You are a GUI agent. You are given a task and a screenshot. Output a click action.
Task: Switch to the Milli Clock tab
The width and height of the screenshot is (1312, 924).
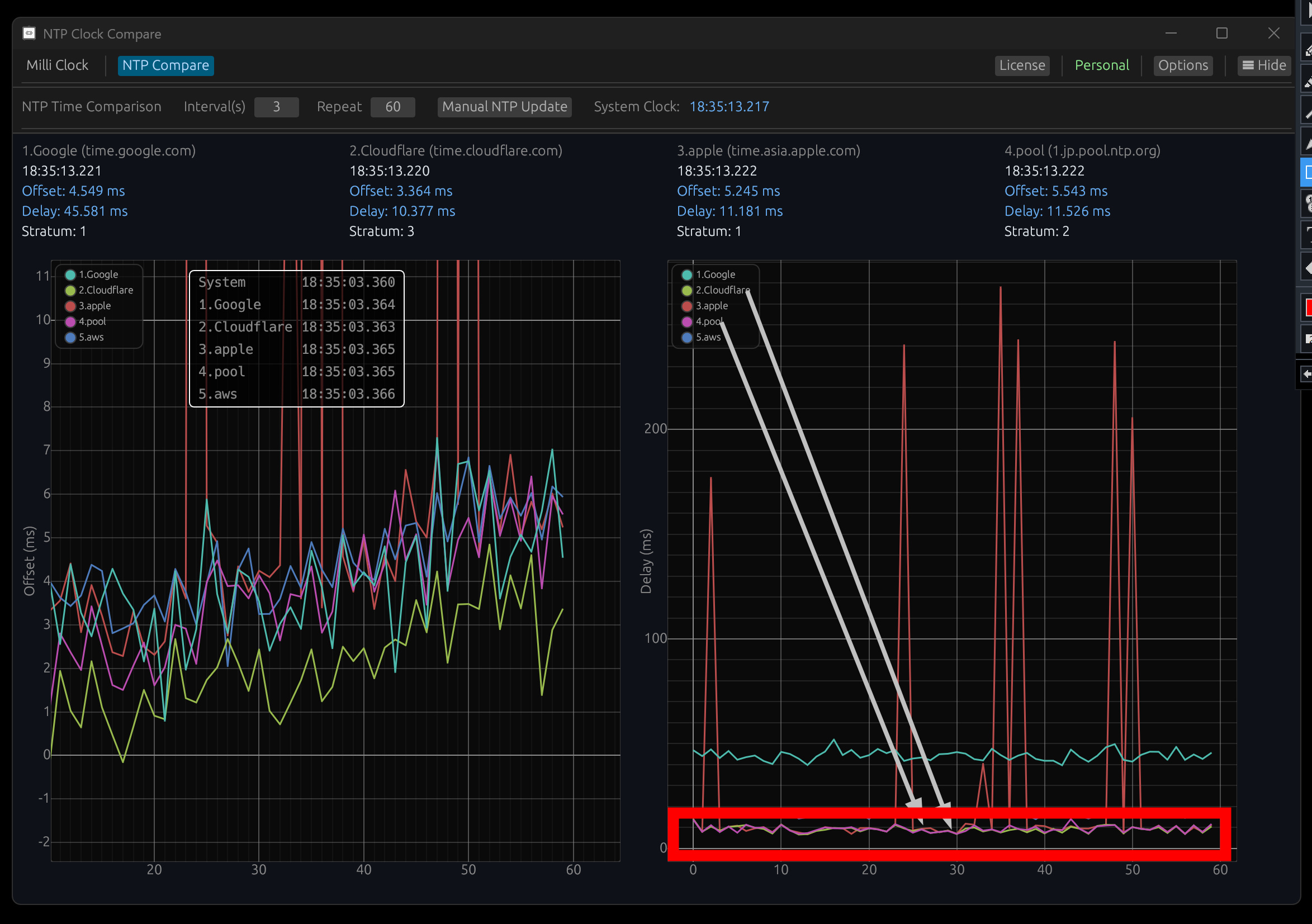[57, 66]
